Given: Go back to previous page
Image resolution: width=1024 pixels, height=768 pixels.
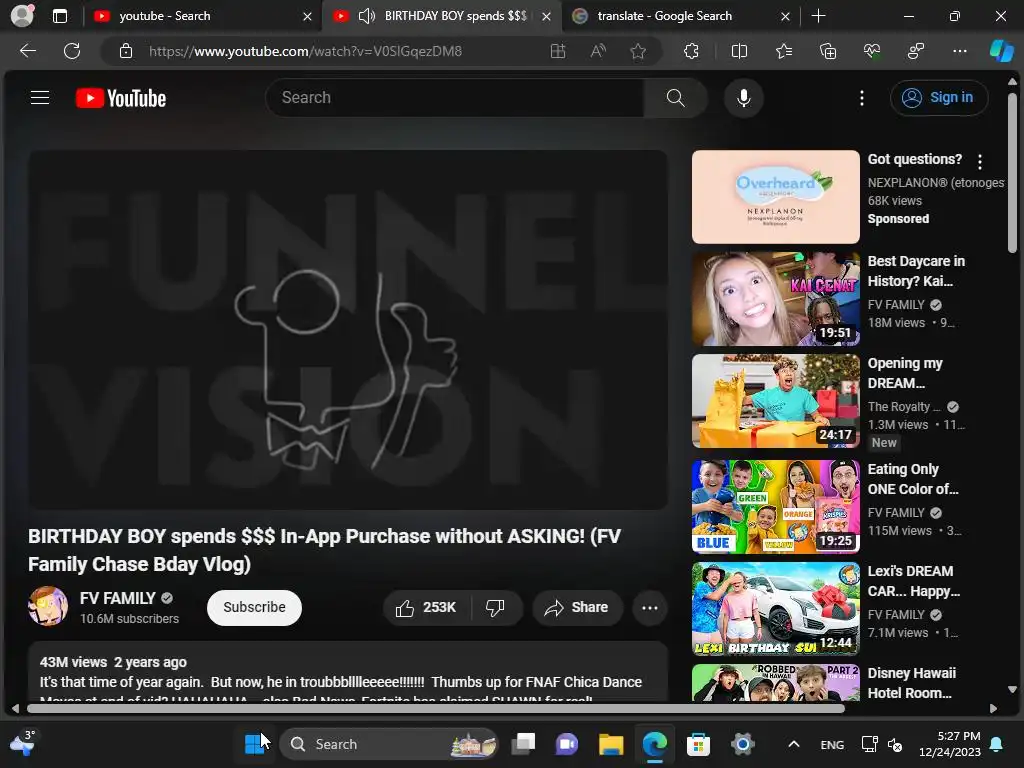Looking at the screenshot, I should pos(27,51).
